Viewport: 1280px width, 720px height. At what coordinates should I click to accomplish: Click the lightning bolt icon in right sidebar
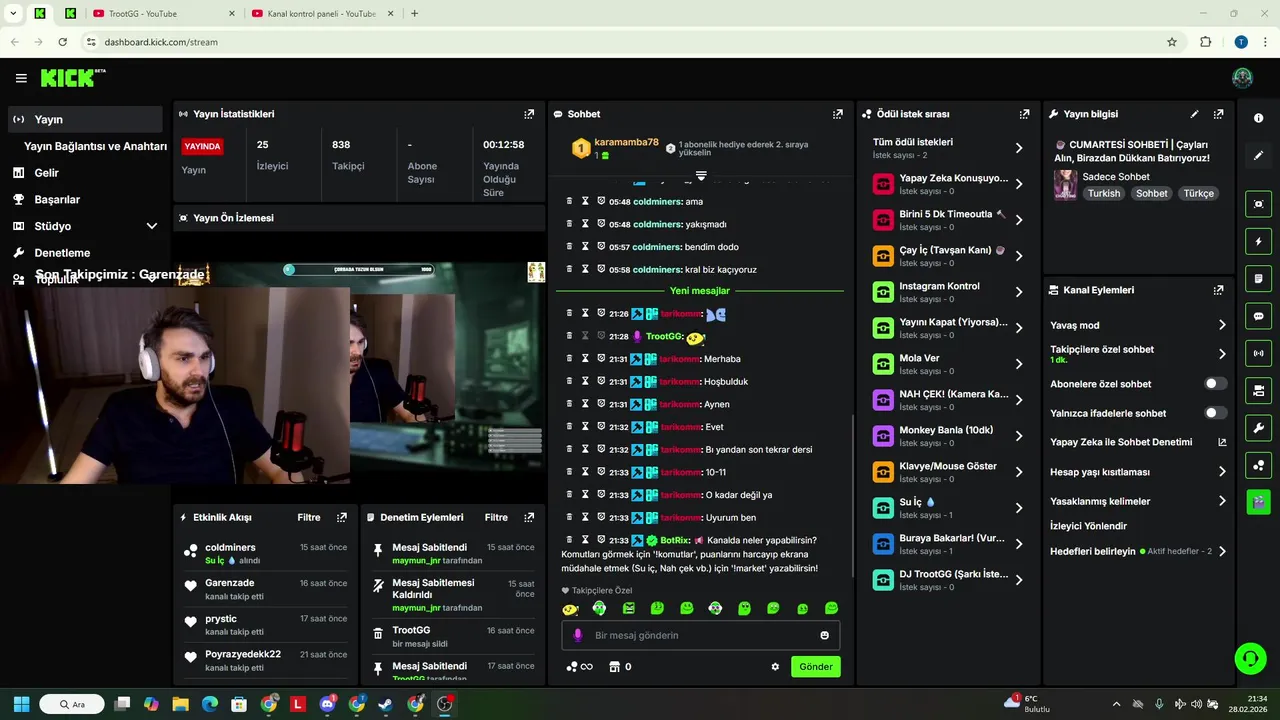click(1258, 241)
